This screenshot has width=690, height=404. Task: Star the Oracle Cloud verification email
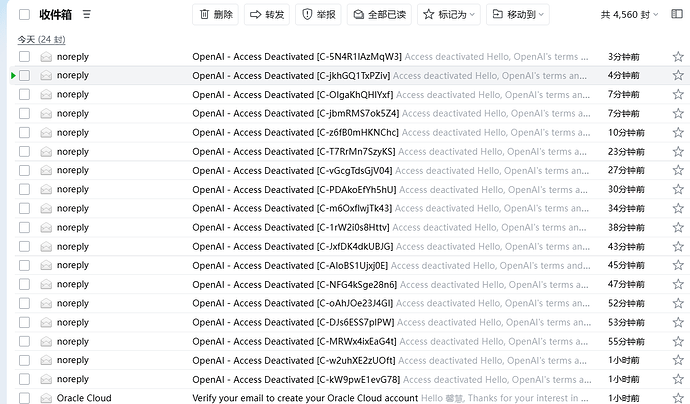pyautogui.click(x=678, y=398)
